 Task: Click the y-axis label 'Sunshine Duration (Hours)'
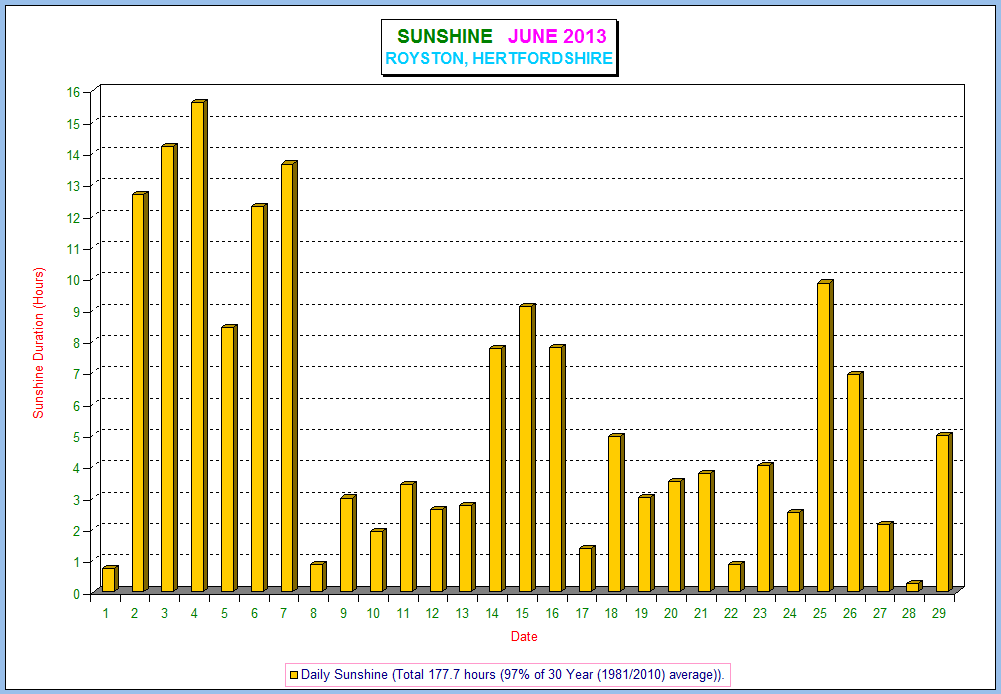[39, 343]
